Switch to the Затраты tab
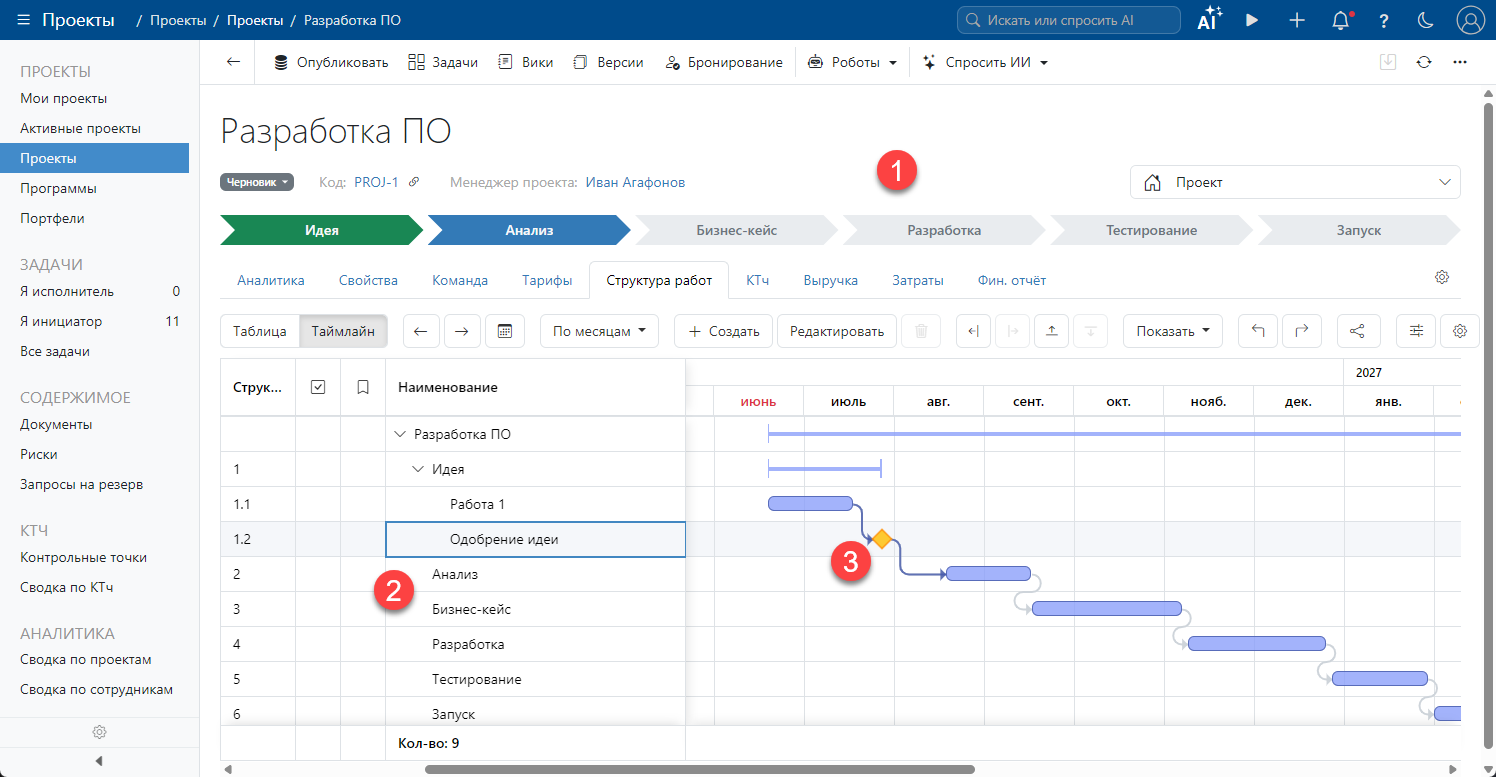Screen dimensions: 1496x777 [x=918, y=281]
